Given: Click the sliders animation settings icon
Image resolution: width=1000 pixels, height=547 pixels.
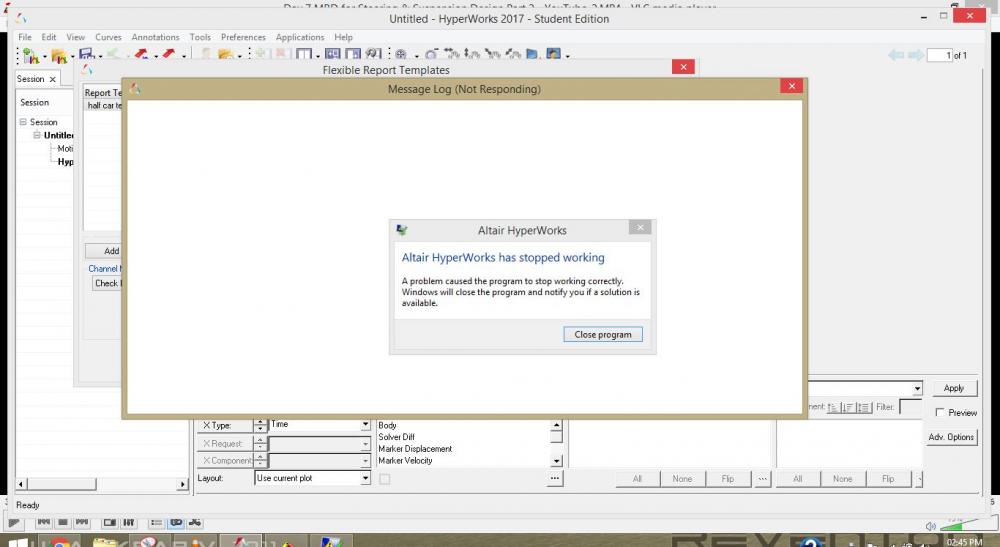Looking at the screenshot, I should coord(129,523).
